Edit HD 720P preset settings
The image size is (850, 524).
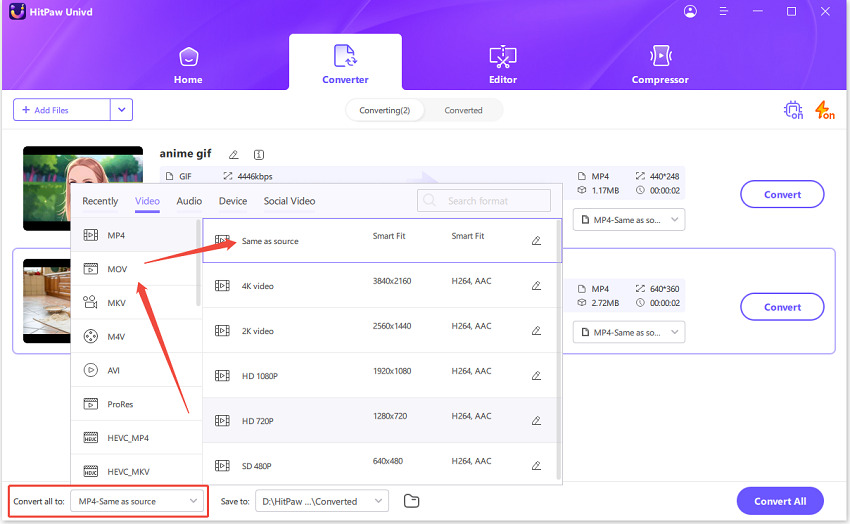click(536, 421)
